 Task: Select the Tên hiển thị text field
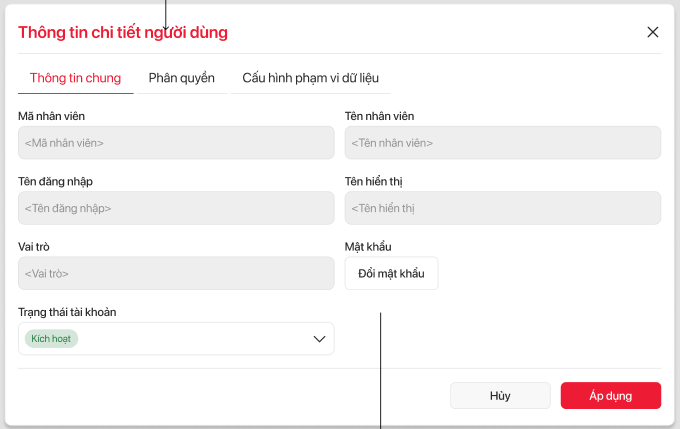(x=502, y=208)
